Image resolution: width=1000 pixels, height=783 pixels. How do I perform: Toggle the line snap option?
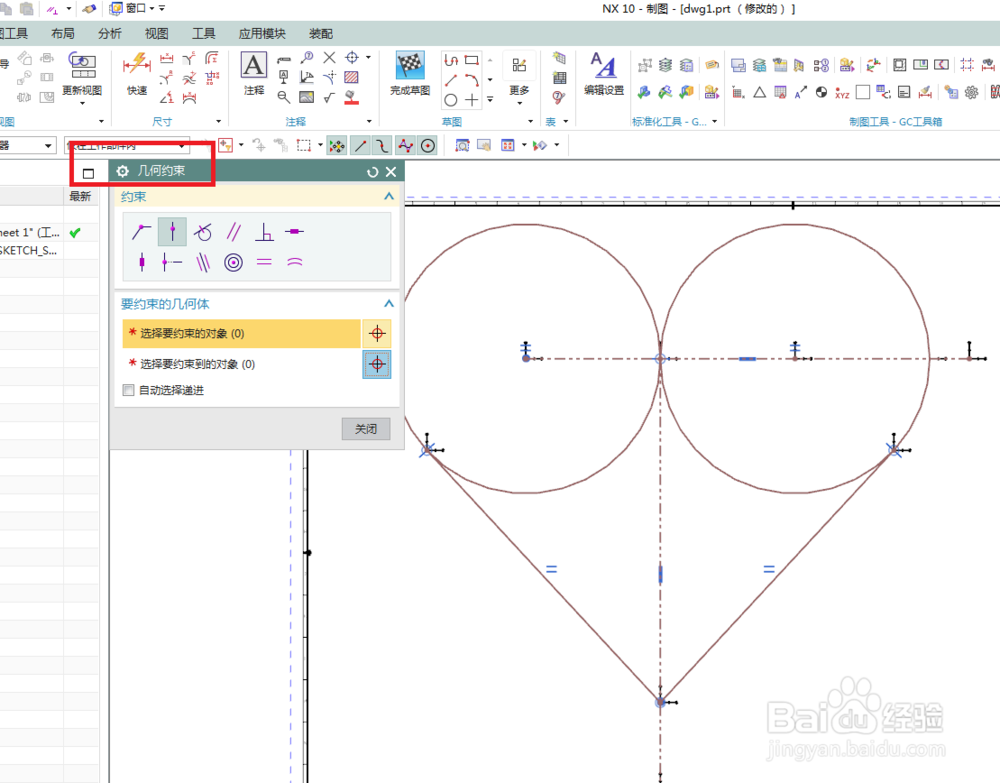pyautogui.click(x=360, y=146)
